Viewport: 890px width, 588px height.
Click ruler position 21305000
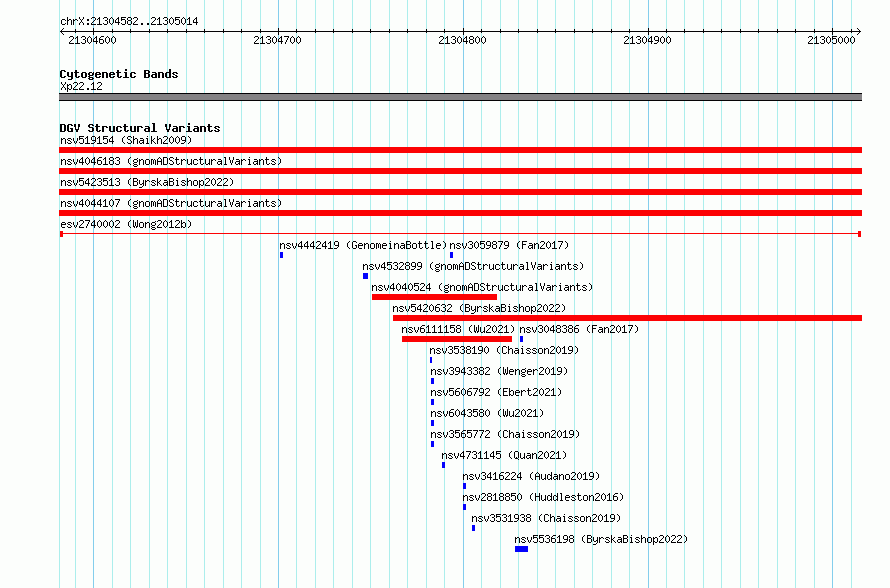click(831, 40)
